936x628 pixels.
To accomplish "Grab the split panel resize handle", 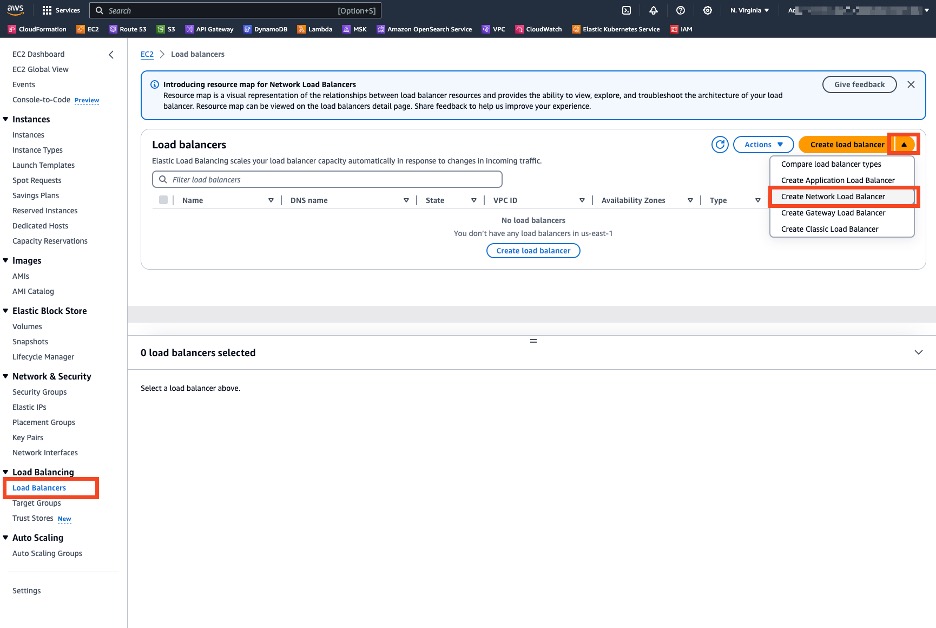I will (533, 341).
